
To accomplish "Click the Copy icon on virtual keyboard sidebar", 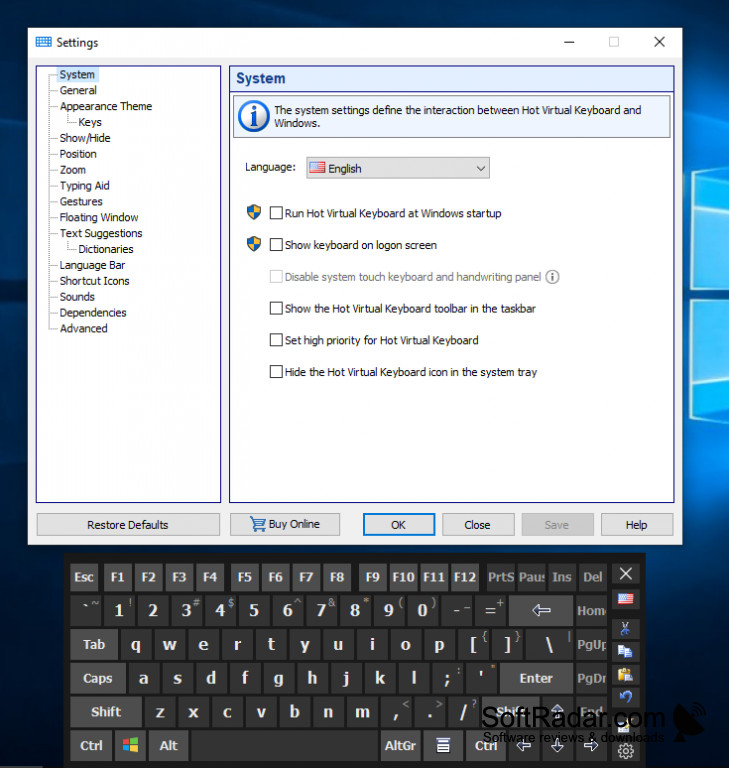I will pyautogui.click(x=625, y=651).
